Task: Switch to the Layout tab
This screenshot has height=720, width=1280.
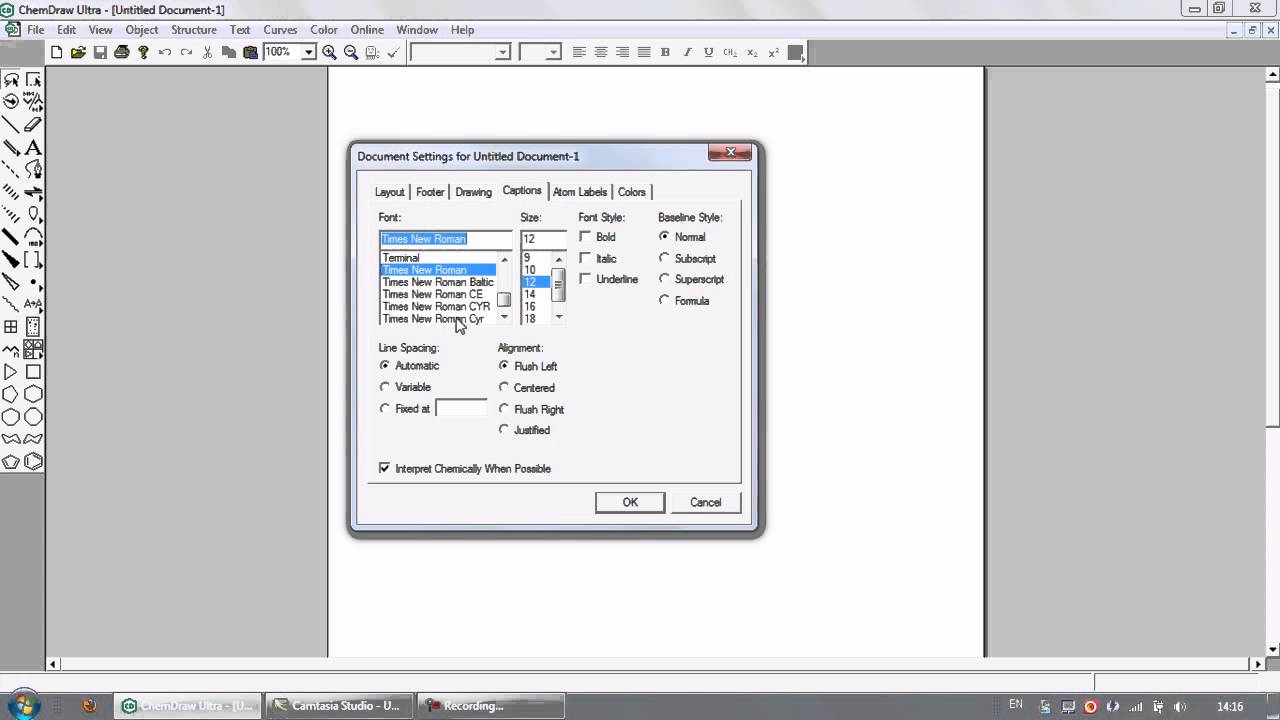Action: [x=389, y=192]
